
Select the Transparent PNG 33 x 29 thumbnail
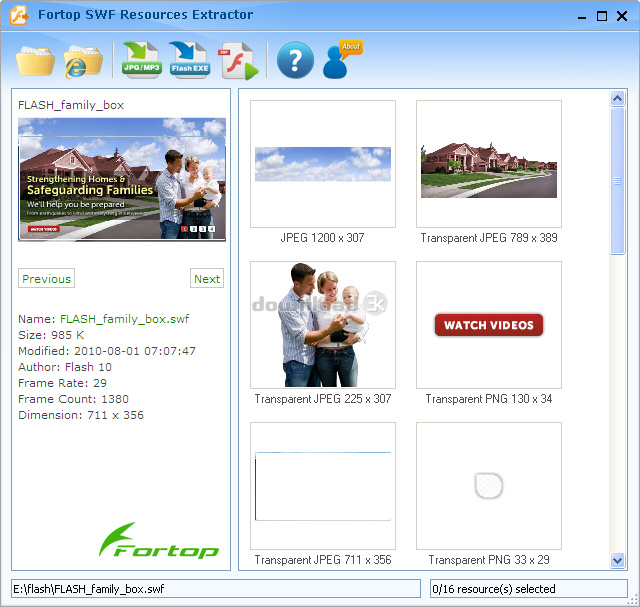click(x=489, y=486)
